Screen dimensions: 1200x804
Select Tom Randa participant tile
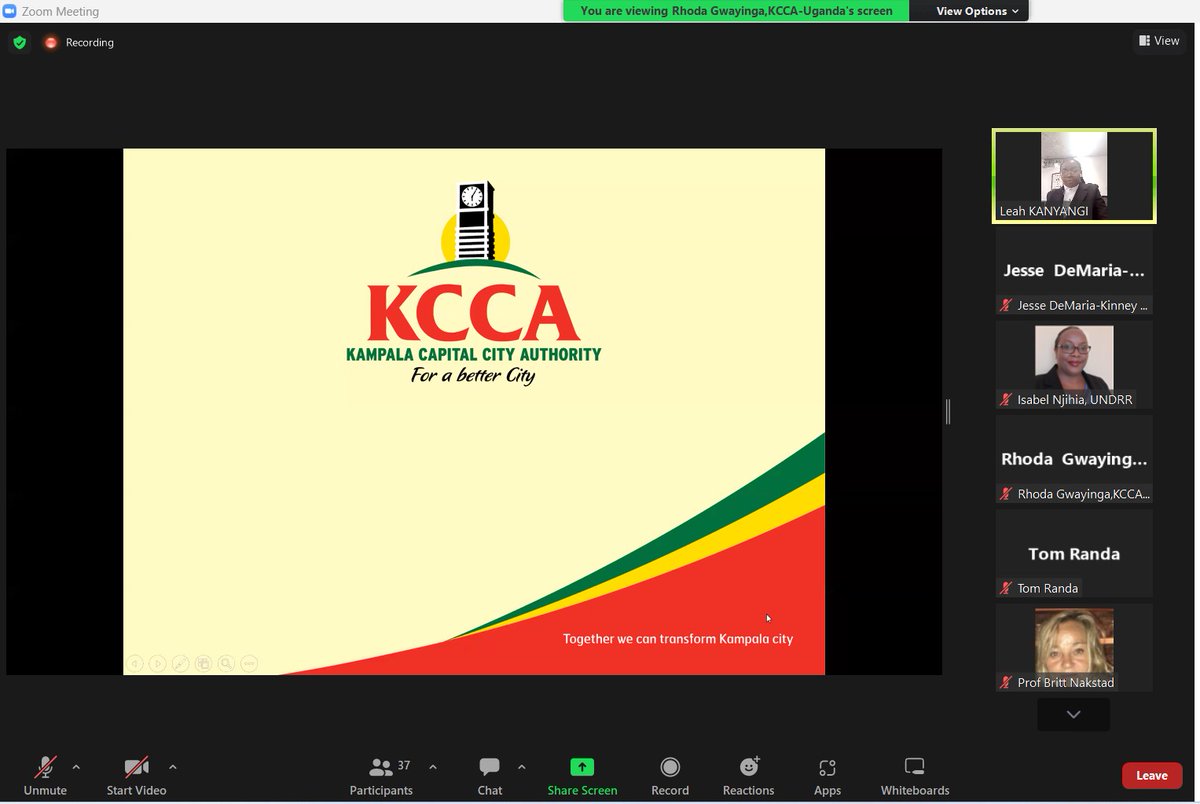point(1074,553)
